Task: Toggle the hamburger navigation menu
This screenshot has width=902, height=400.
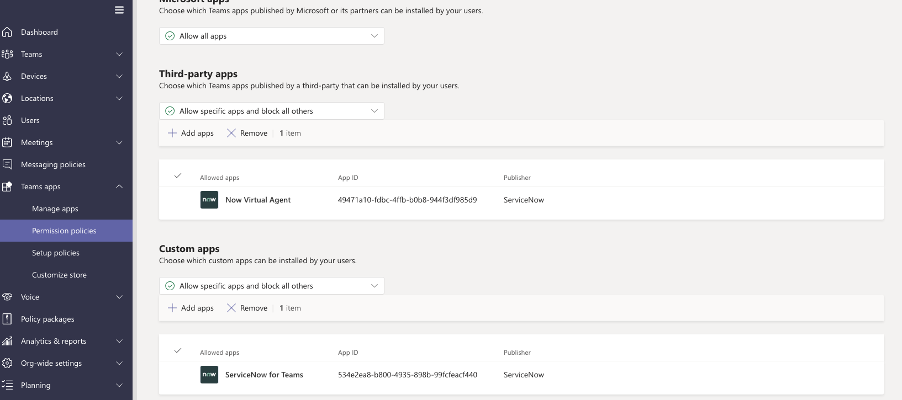Action: coord(119,10)
